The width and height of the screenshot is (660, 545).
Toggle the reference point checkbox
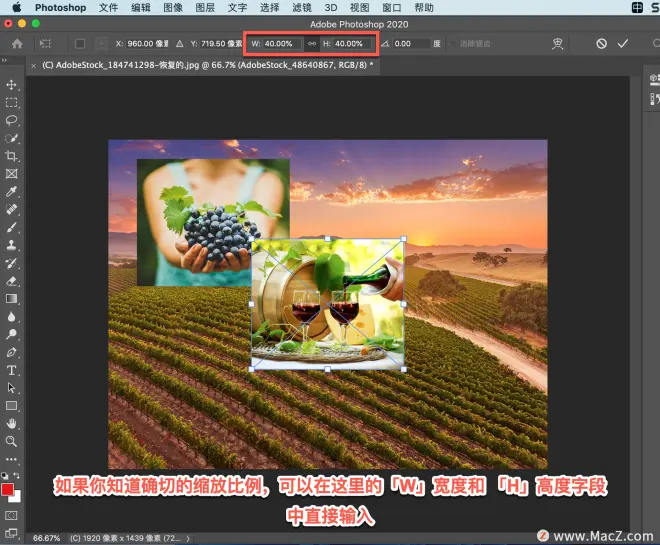(80, 44)
